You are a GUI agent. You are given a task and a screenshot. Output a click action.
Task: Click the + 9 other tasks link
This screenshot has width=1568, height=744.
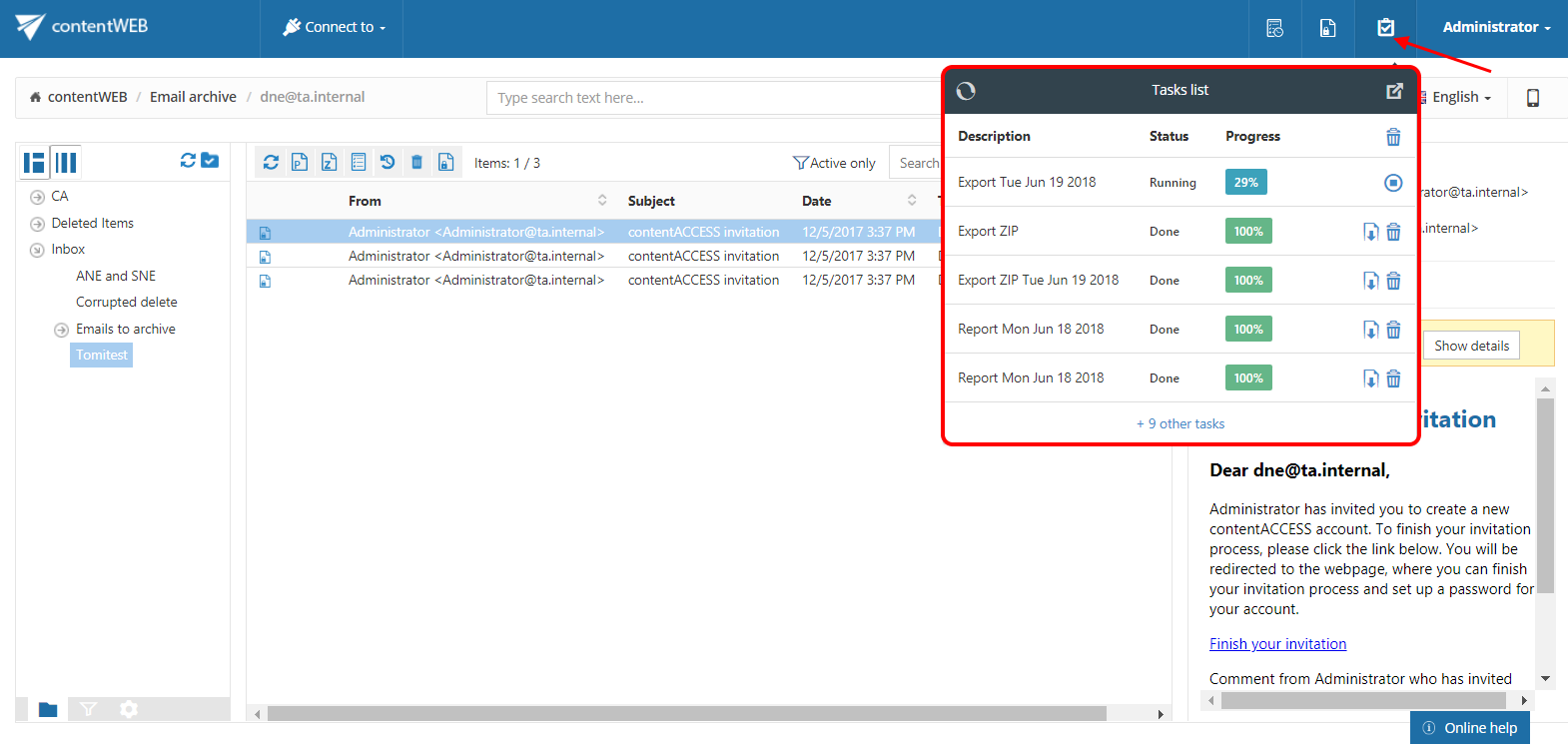[1180, 423]
